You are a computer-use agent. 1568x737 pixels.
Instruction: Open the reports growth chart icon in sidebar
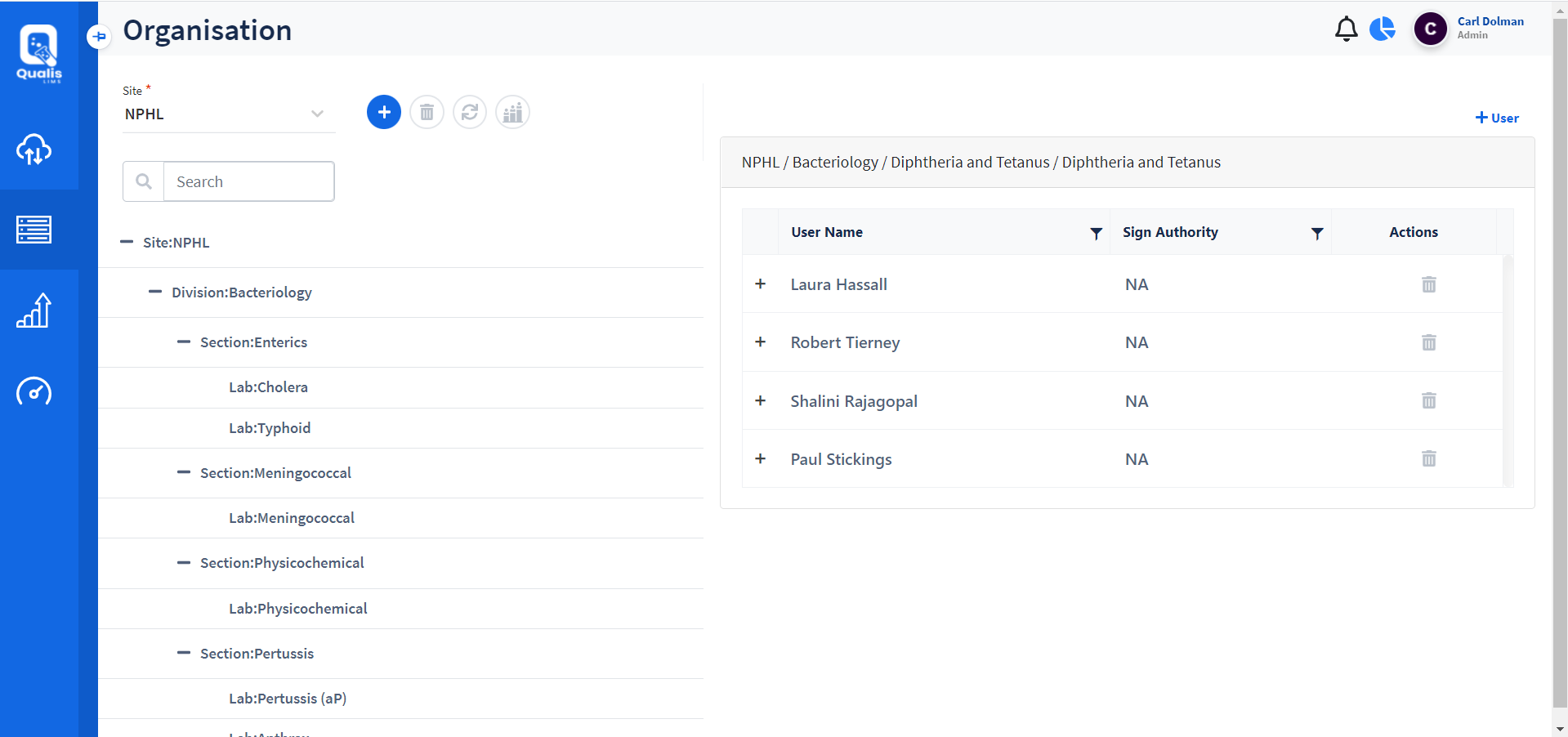pos(34,310)
